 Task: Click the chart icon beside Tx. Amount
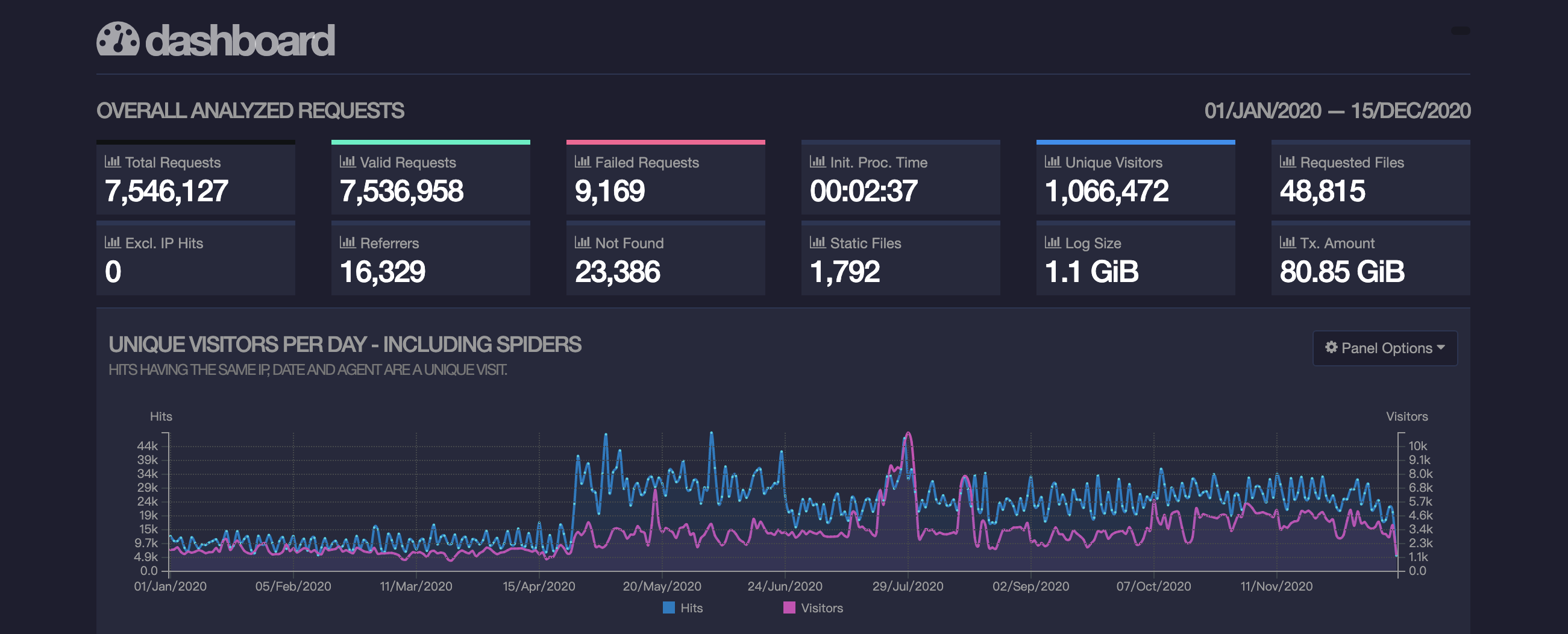pyautogui.click(x=1287, y=242)
